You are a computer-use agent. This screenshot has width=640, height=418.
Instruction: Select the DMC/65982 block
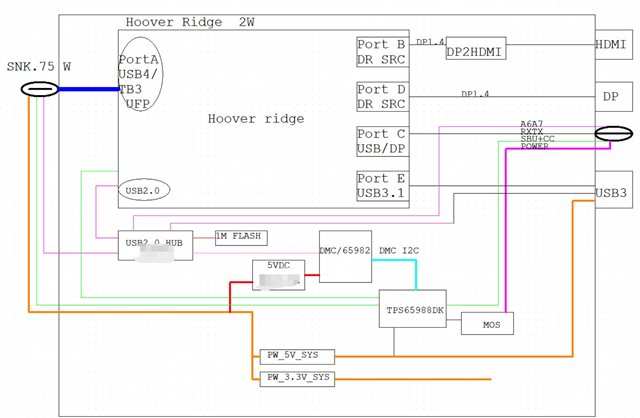(345, 256)
